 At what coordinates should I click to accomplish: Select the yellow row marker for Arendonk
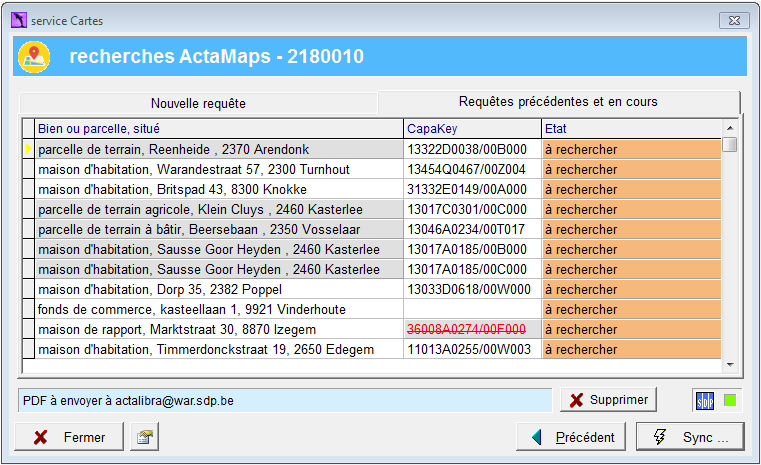coord(29,149)
